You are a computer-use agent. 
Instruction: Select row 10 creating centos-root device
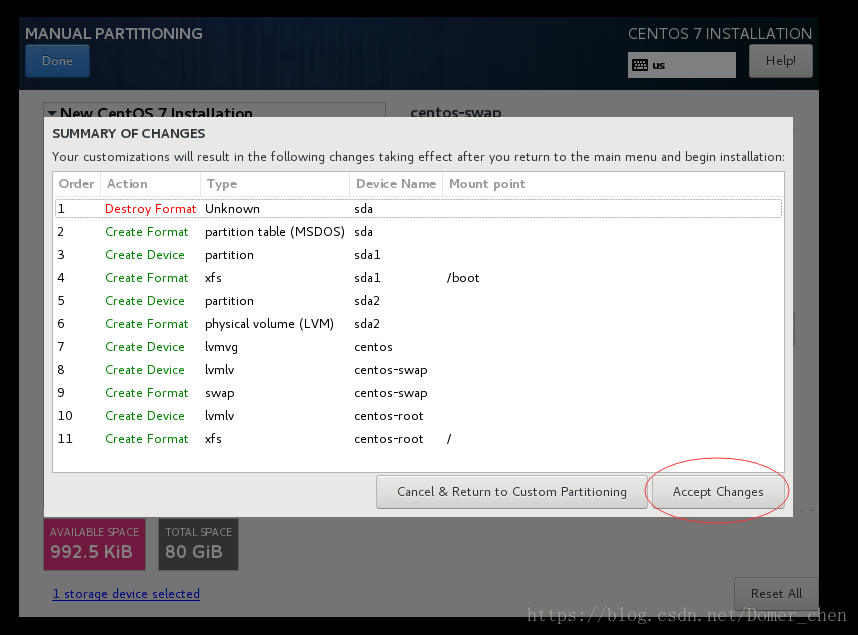[419, 415]
